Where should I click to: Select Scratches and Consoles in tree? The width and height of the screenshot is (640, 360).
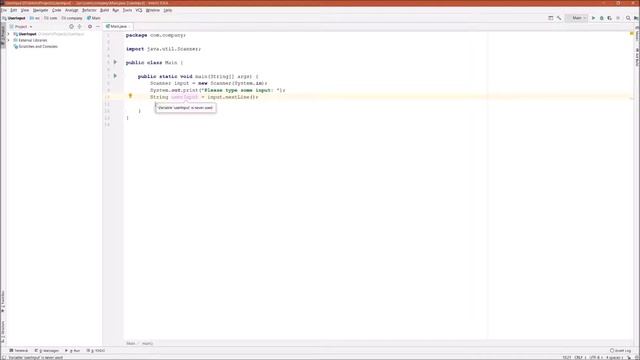click(x=36, y=47)
